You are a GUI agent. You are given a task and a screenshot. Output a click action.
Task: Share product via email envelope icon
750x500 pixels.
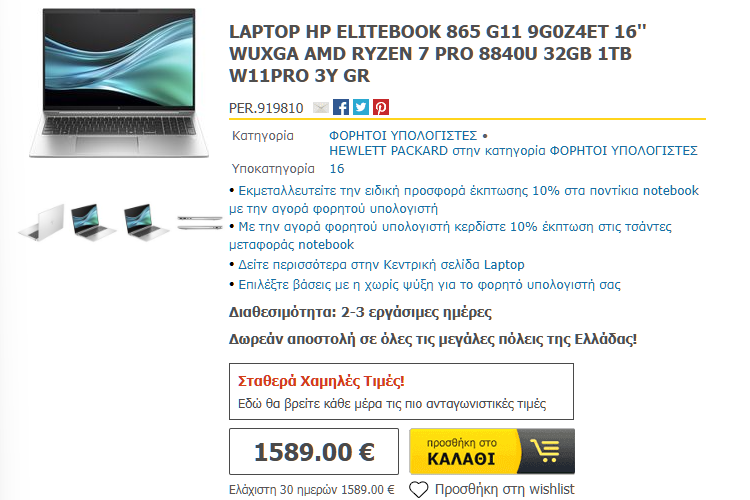coord(320,108)
